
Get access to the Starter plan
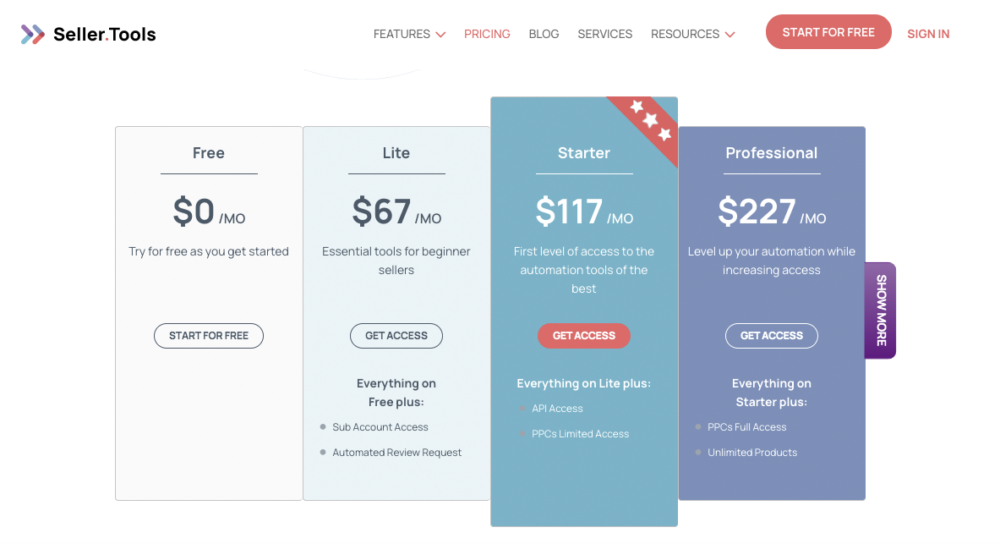point(584,335)
